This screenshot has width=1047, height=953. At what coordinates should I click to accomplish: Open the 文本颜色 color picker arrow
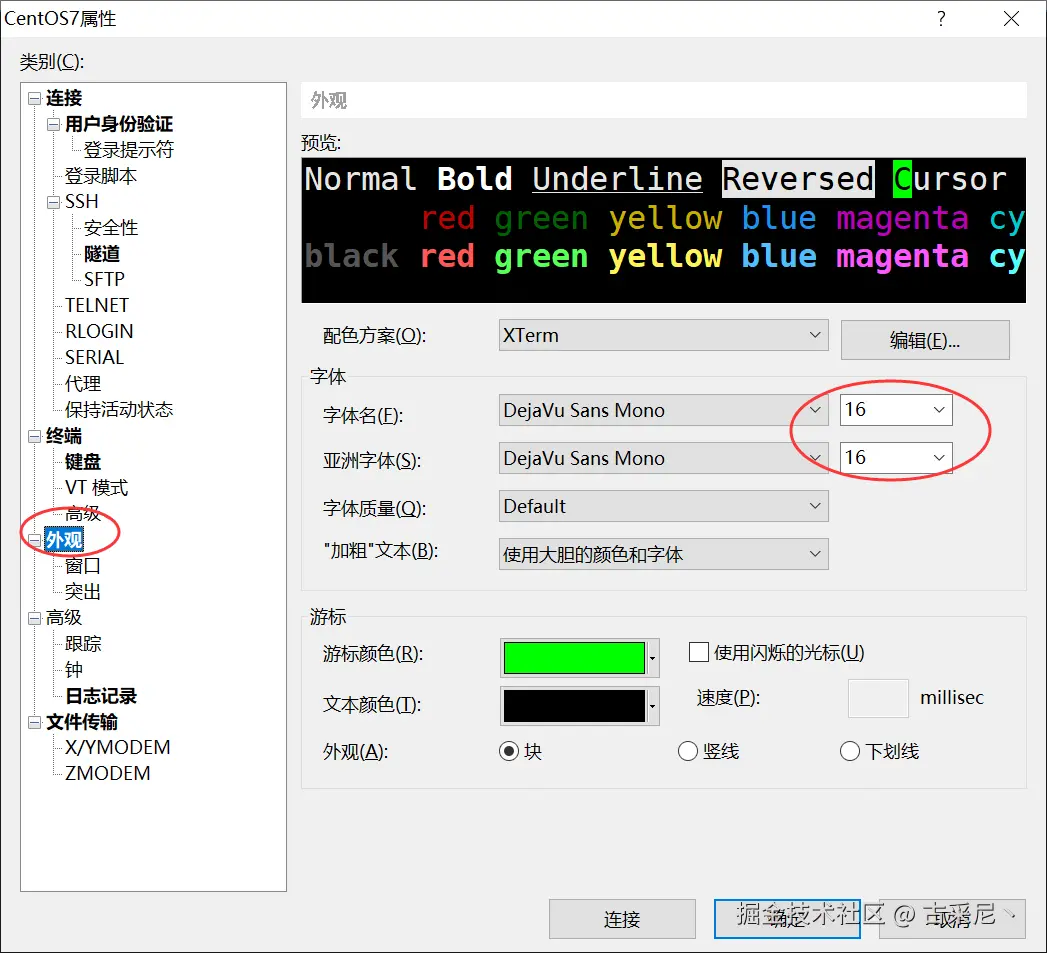point(653,705)
